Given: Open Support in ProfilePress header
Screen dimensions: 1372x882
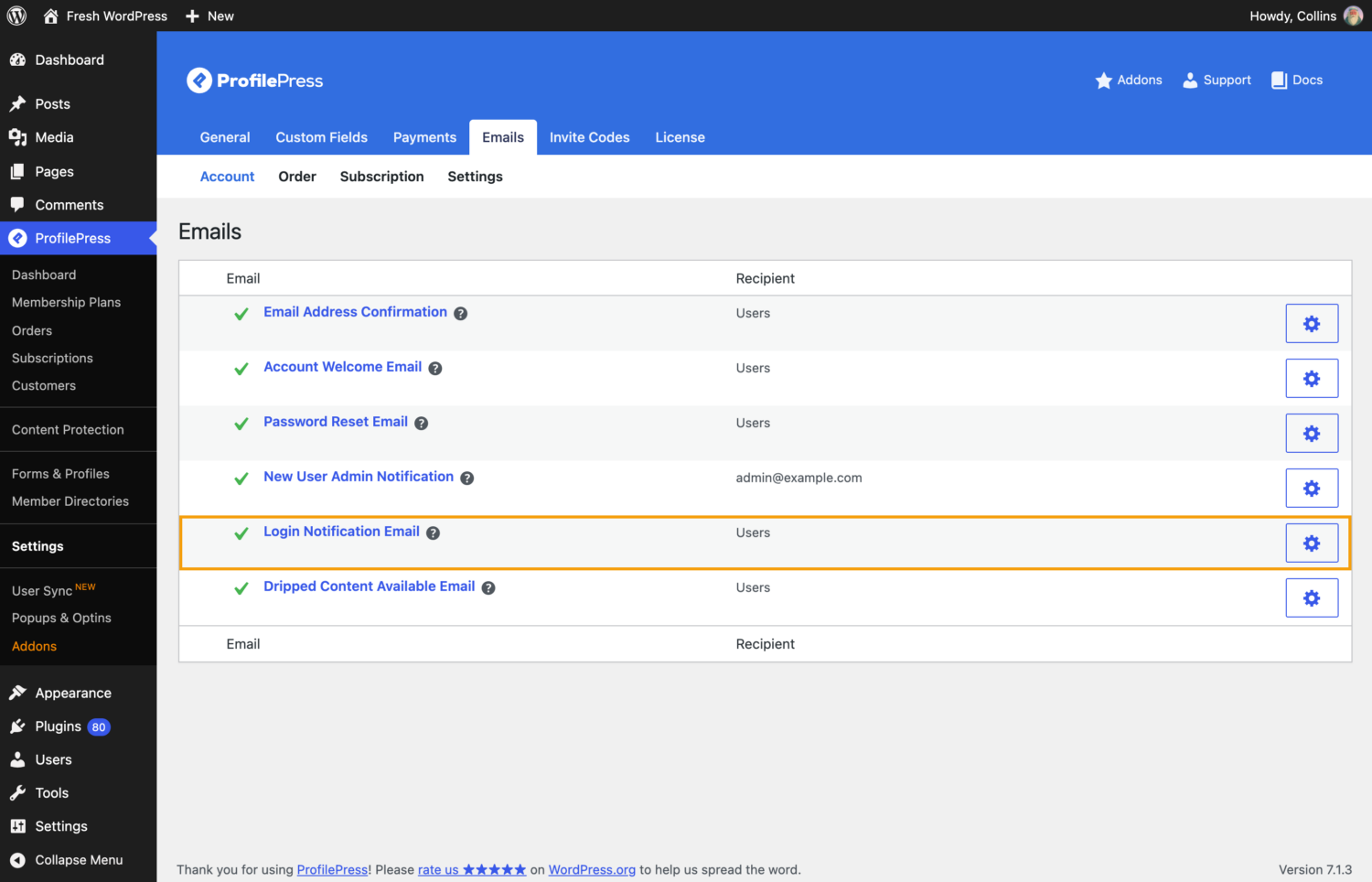Looking at the screenshot, I should click(1217, 80).
